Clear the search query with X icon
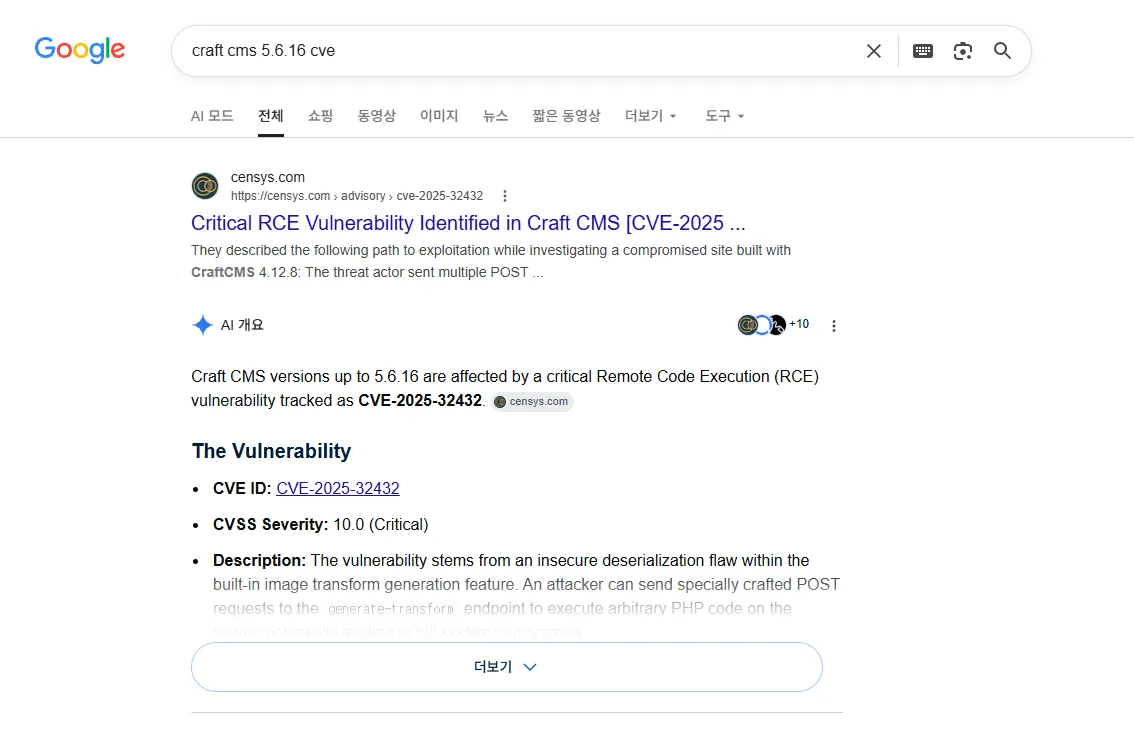 tap(874, 51)
